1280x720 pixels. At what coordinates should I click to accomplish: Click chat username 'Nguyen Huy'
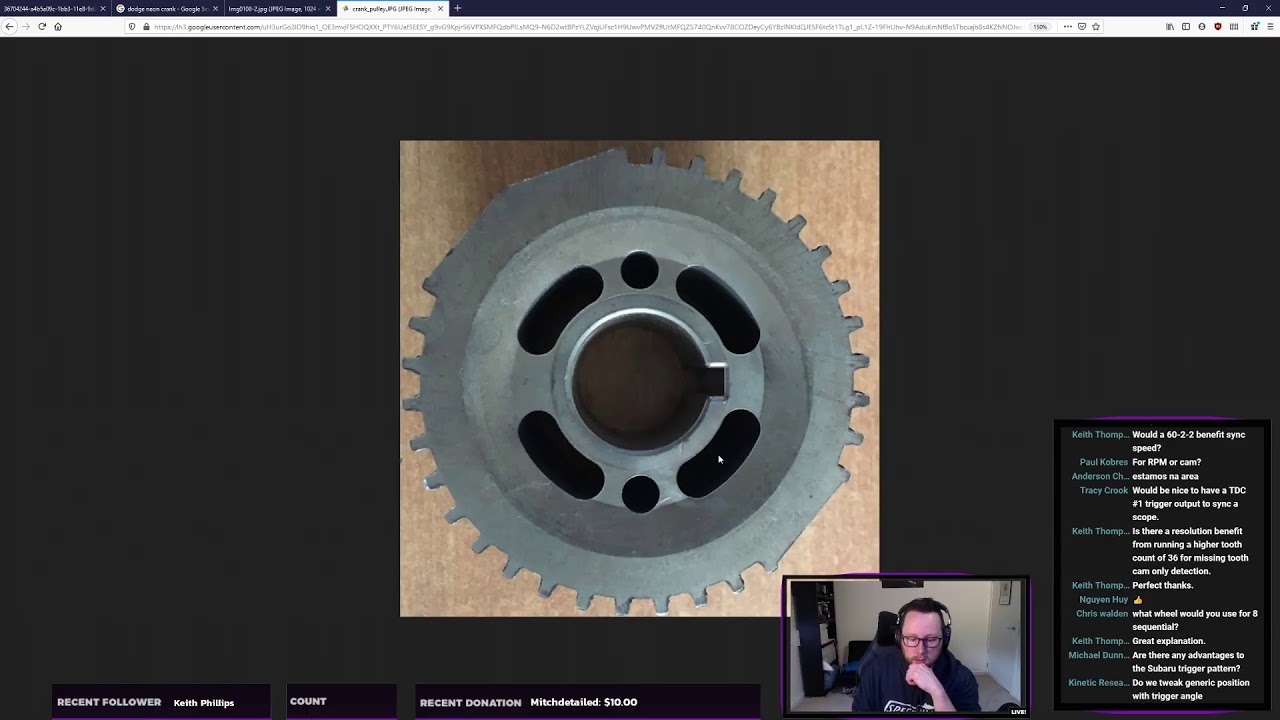pyautogui.click(x=1104, y=599)
